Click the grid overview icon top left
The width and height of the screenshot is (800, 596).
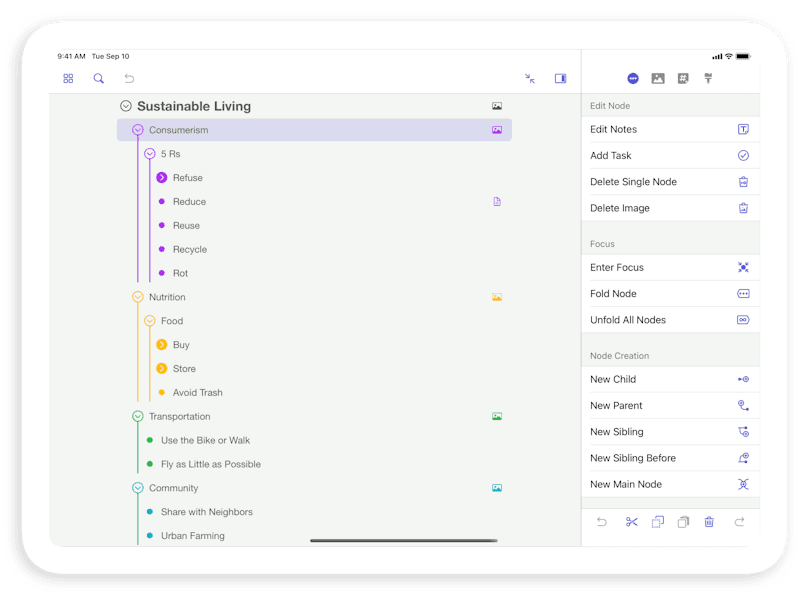(68, 78)
